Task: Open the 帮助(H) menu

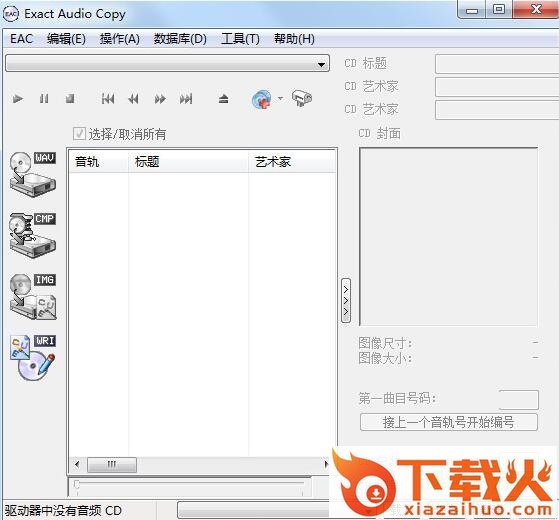Action: (294, 38)
